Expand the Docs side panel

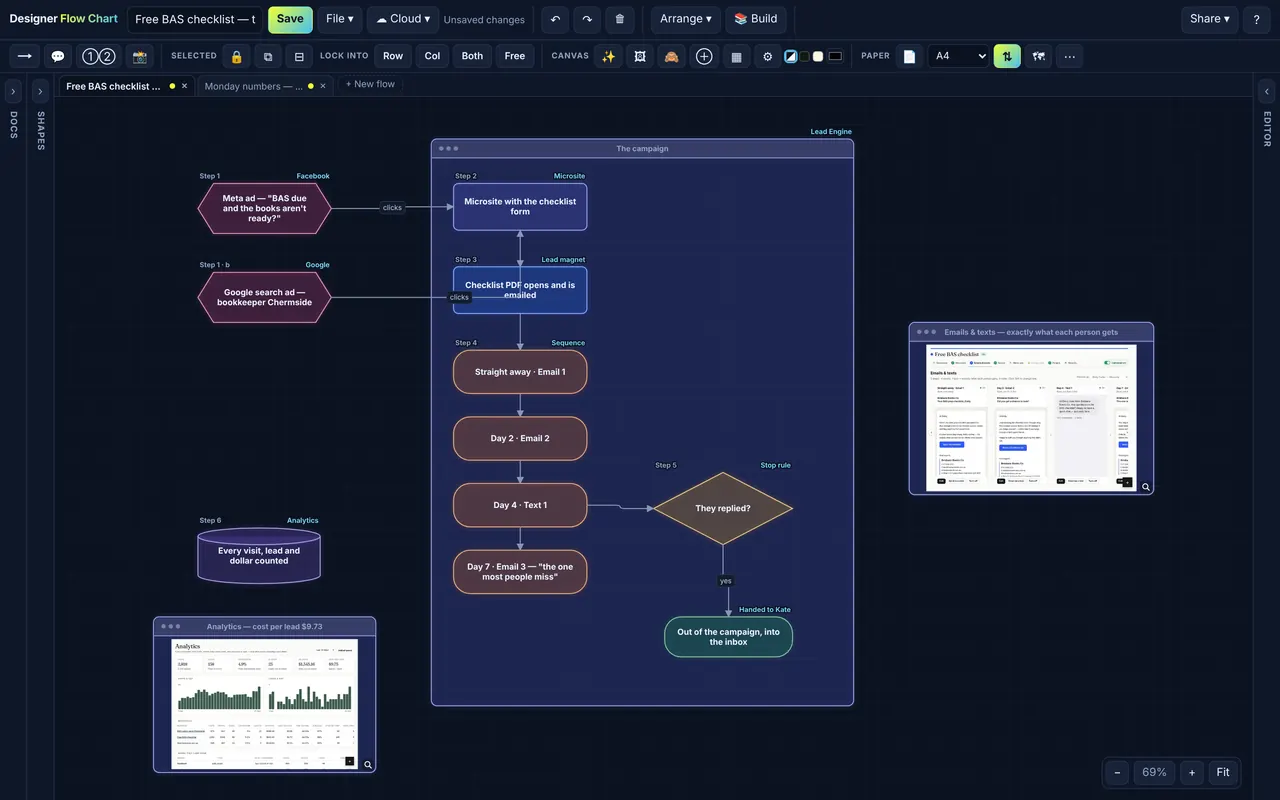[13, 91]
